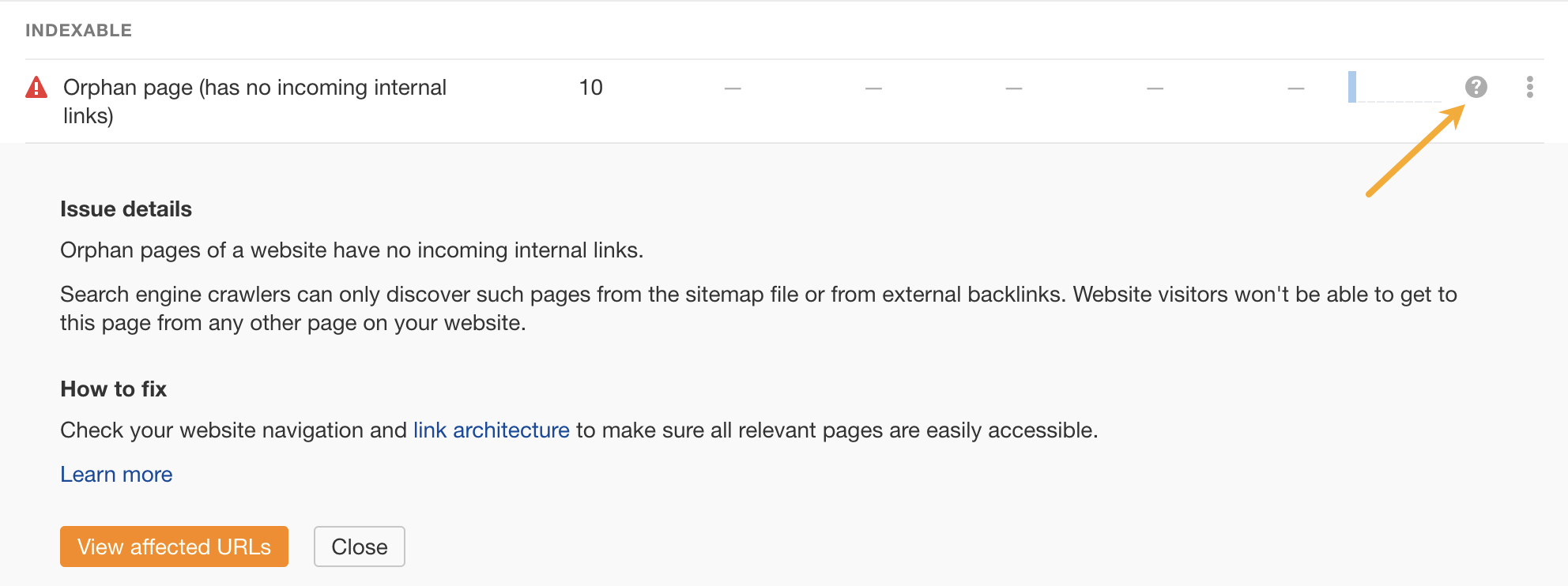Expand the help tooltip indicated by the arrow
The image size is (1568, 586).
click(1476, 88)
